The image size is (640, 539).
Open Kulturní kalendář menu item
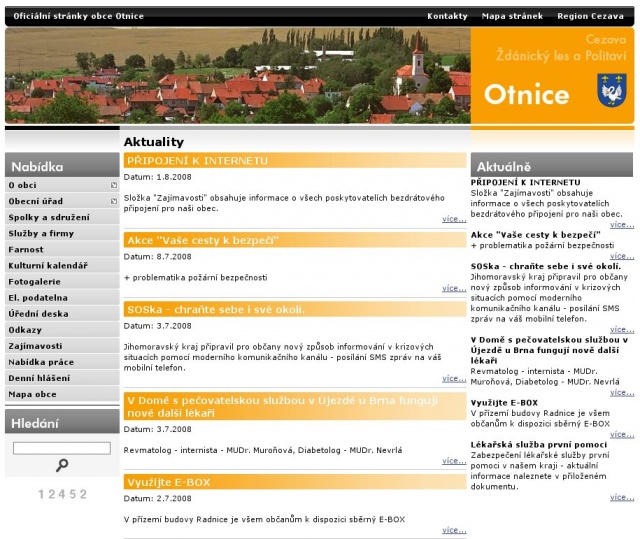coord(47,265)
